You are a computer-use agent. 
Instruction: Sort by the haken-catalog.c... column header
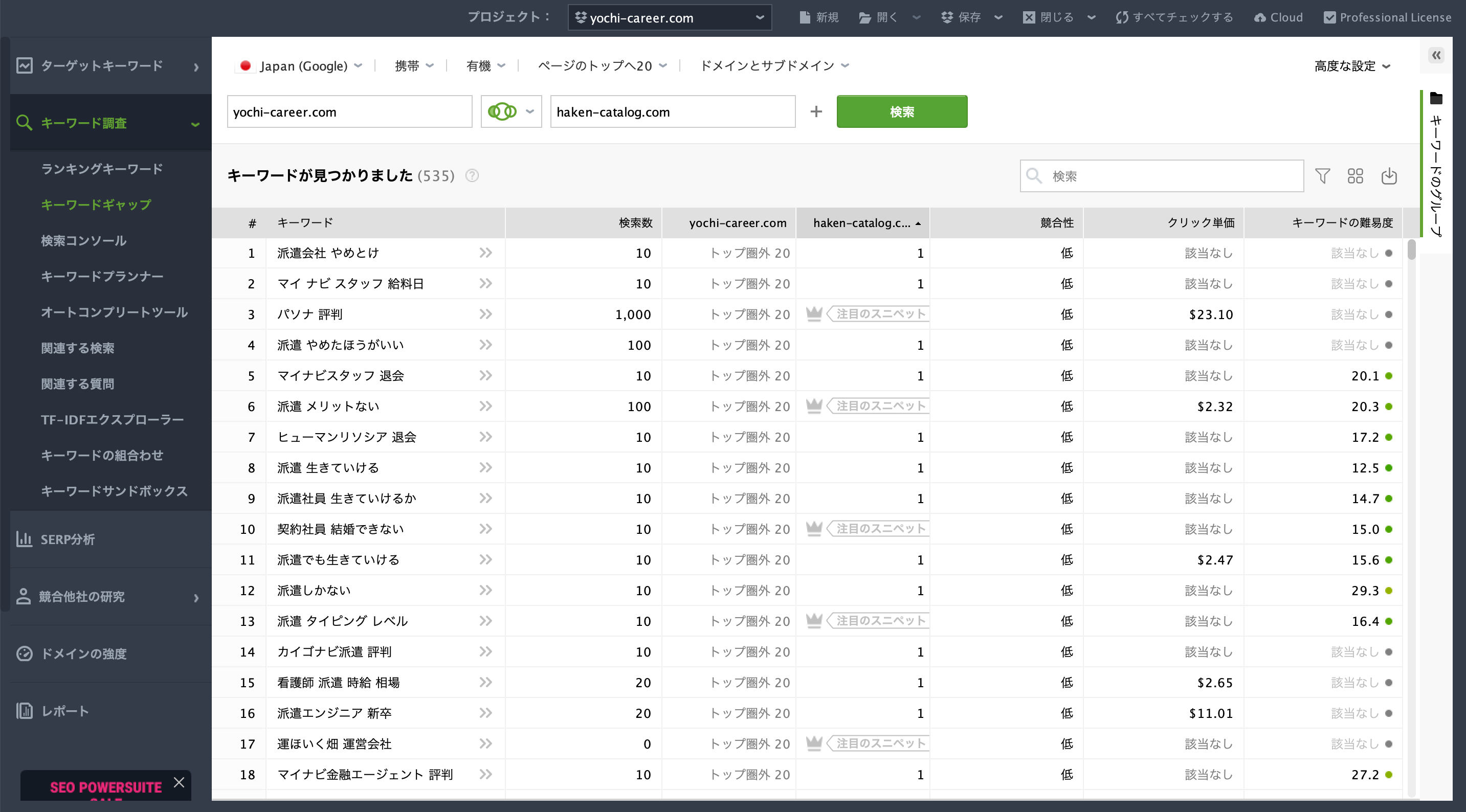tap(861, 223)
